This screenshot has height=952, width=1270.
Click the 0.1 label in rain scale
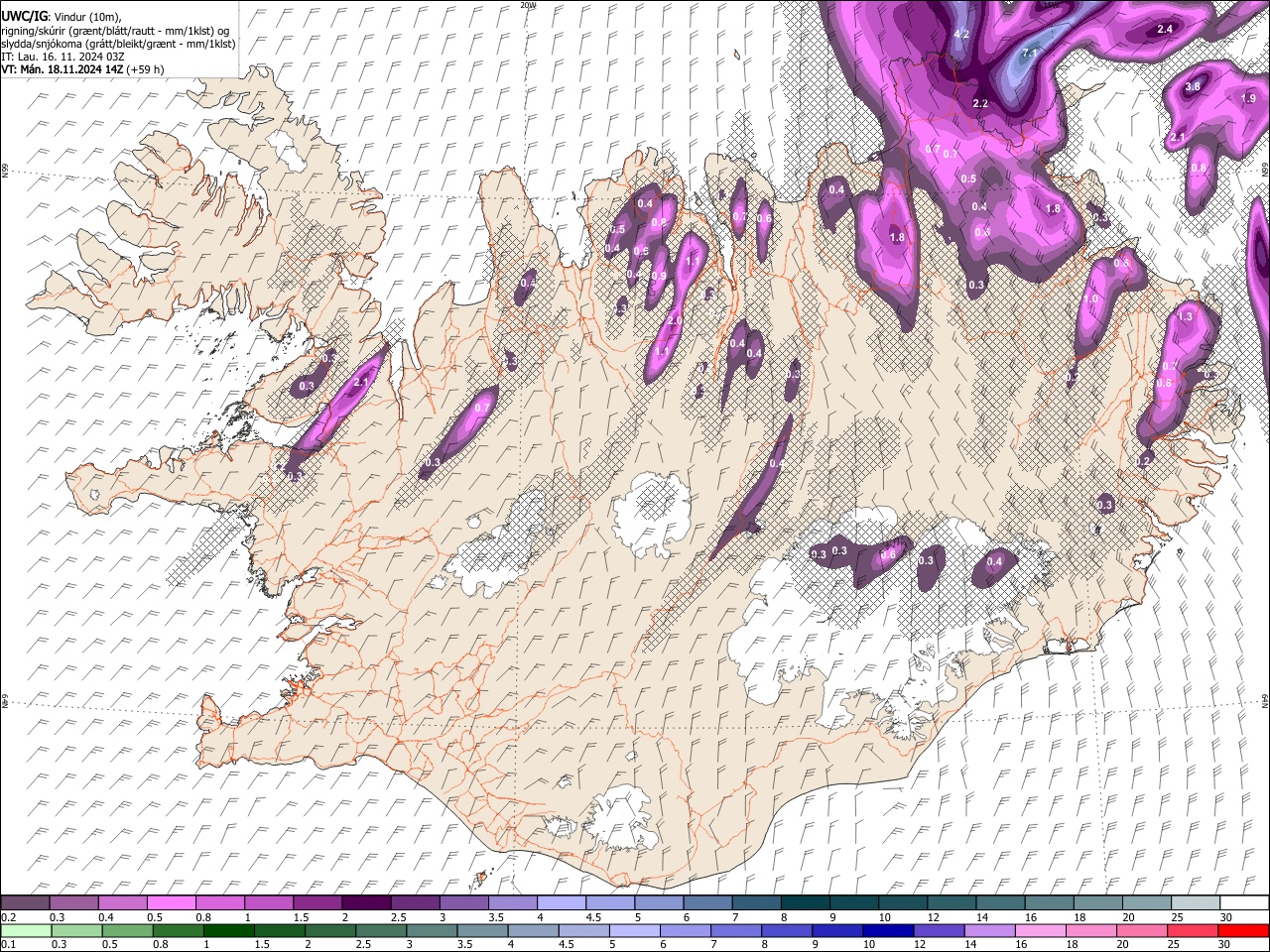click(x=8, y=944)
